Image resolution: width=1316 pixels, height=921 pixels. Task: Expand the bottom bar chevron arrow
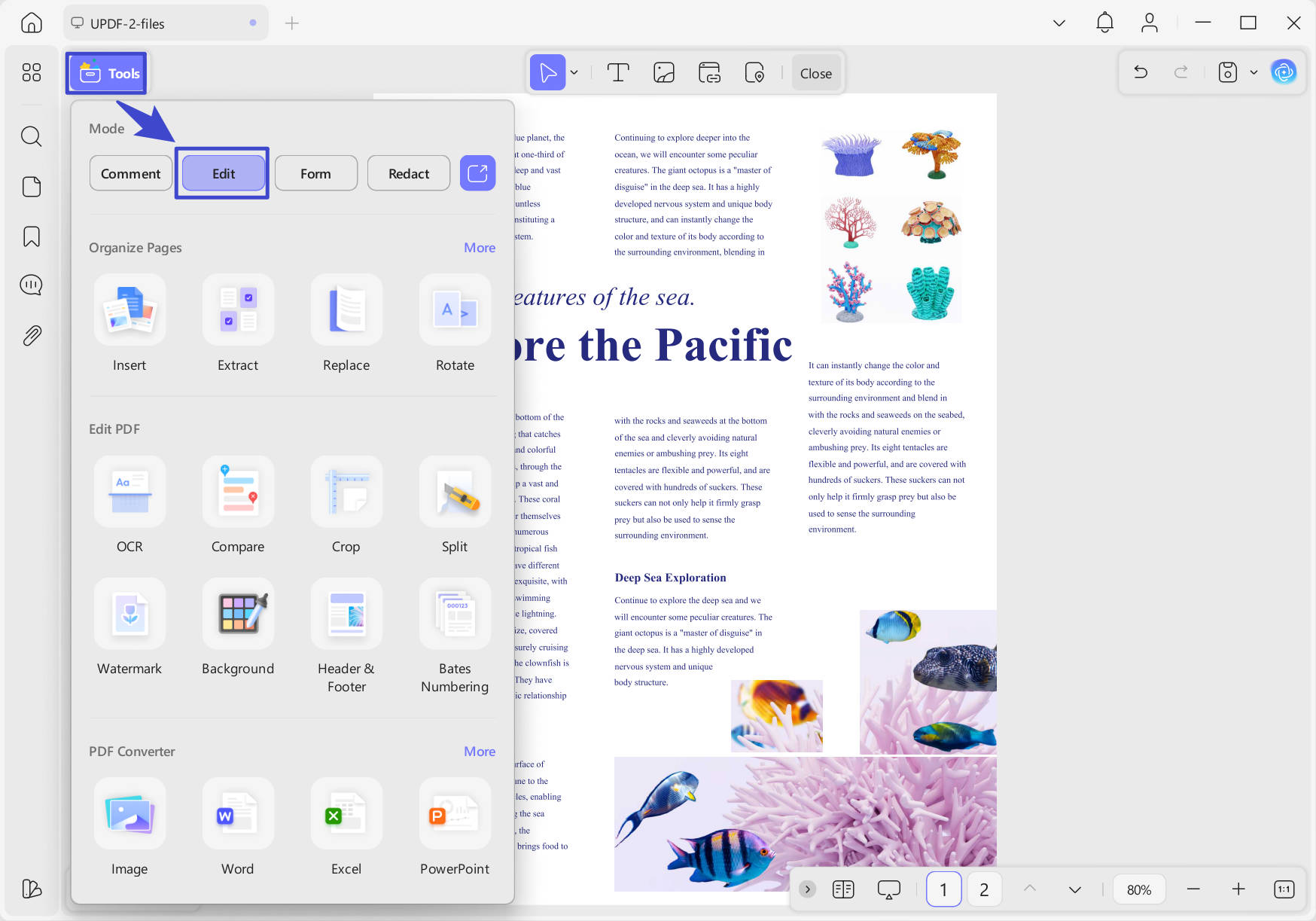(x=807, y=889)
